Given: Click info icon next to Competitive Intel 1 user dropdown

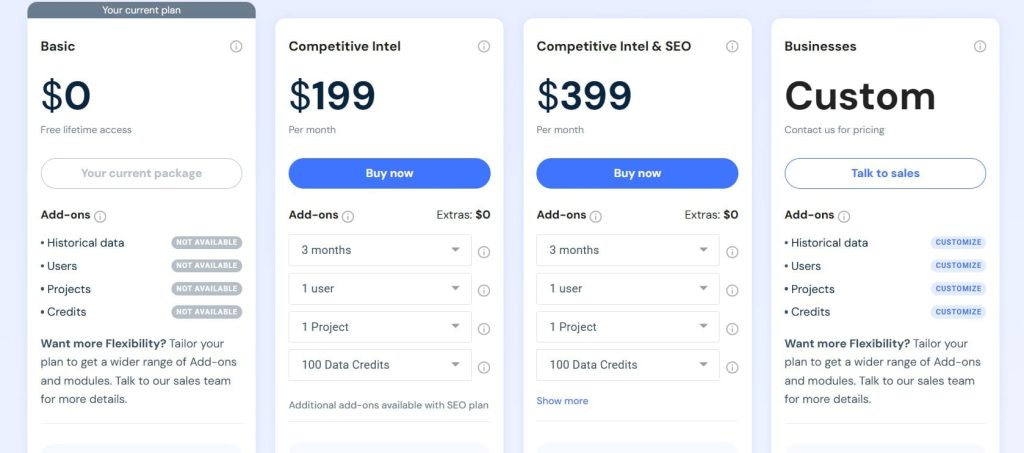Looking at the screenshot, I should pos(484,290).
